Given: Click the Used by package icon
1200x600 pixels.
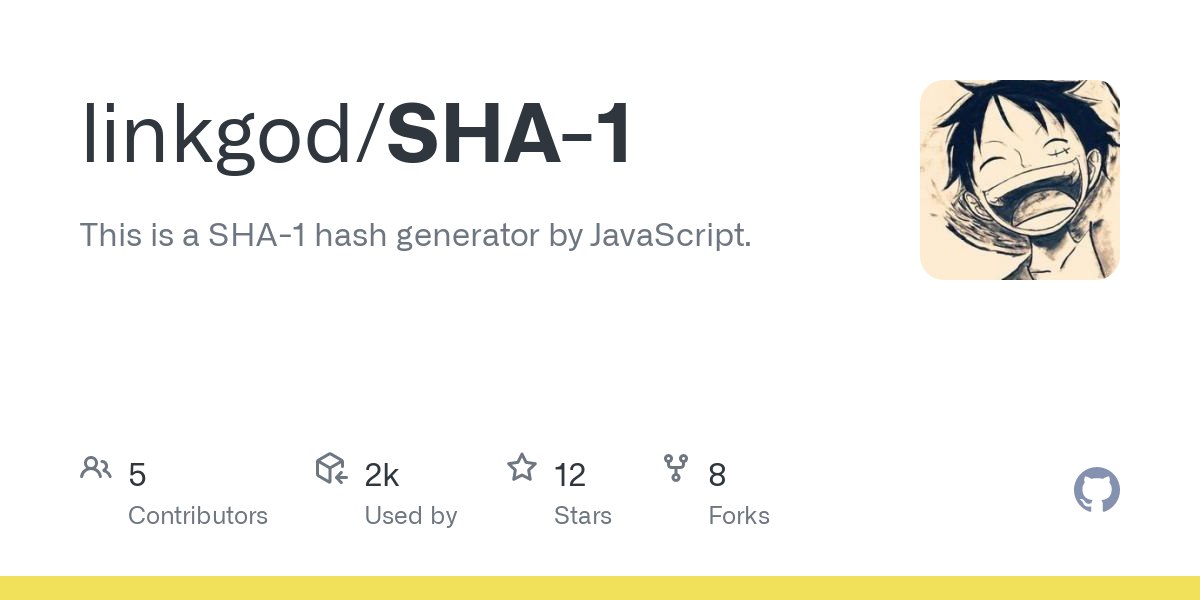Looking at the screenshot, I should pyautogui.click(x=331, y=468).
